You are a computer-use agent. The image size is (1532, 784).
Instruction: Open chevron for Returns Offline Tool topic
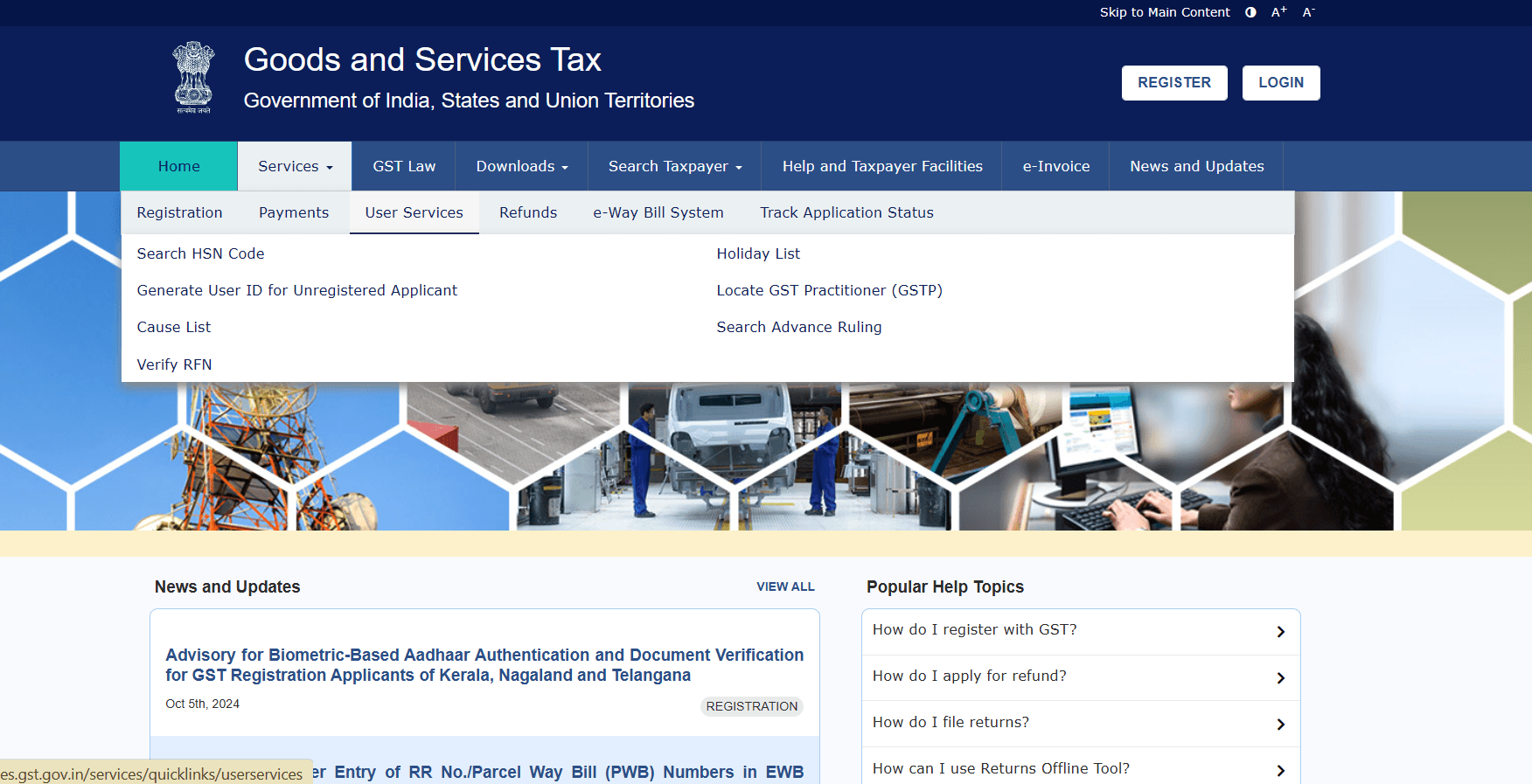(x=1280, y=770)
